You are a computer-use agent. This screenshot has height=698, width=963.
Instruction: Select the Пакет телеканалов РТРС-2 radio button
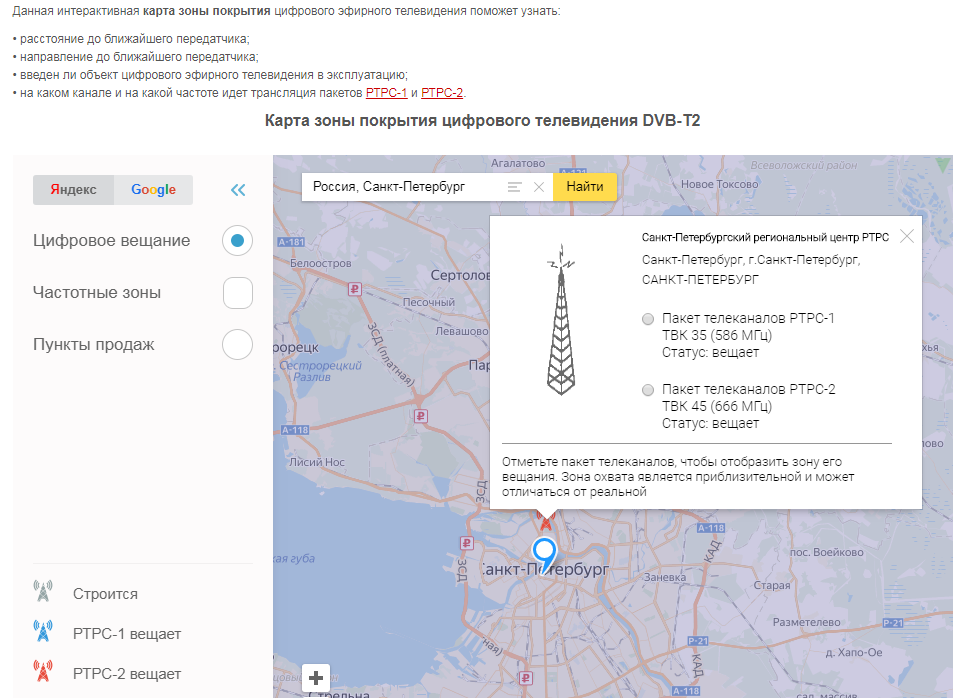click(648, 390)
